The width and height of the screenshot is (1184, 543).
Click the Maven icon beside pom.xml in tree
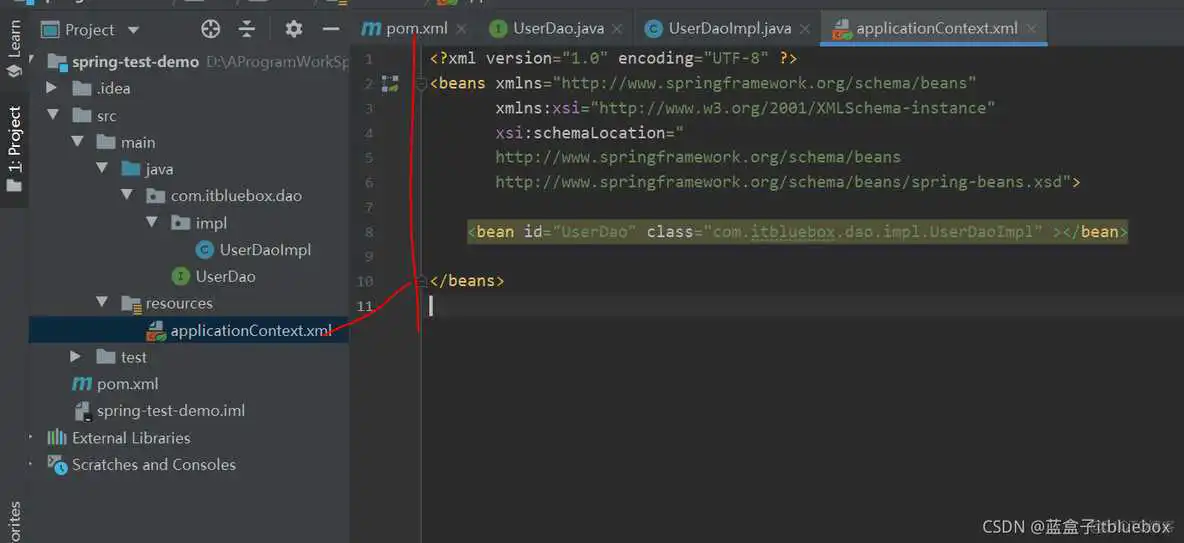(x=82, y=384)
